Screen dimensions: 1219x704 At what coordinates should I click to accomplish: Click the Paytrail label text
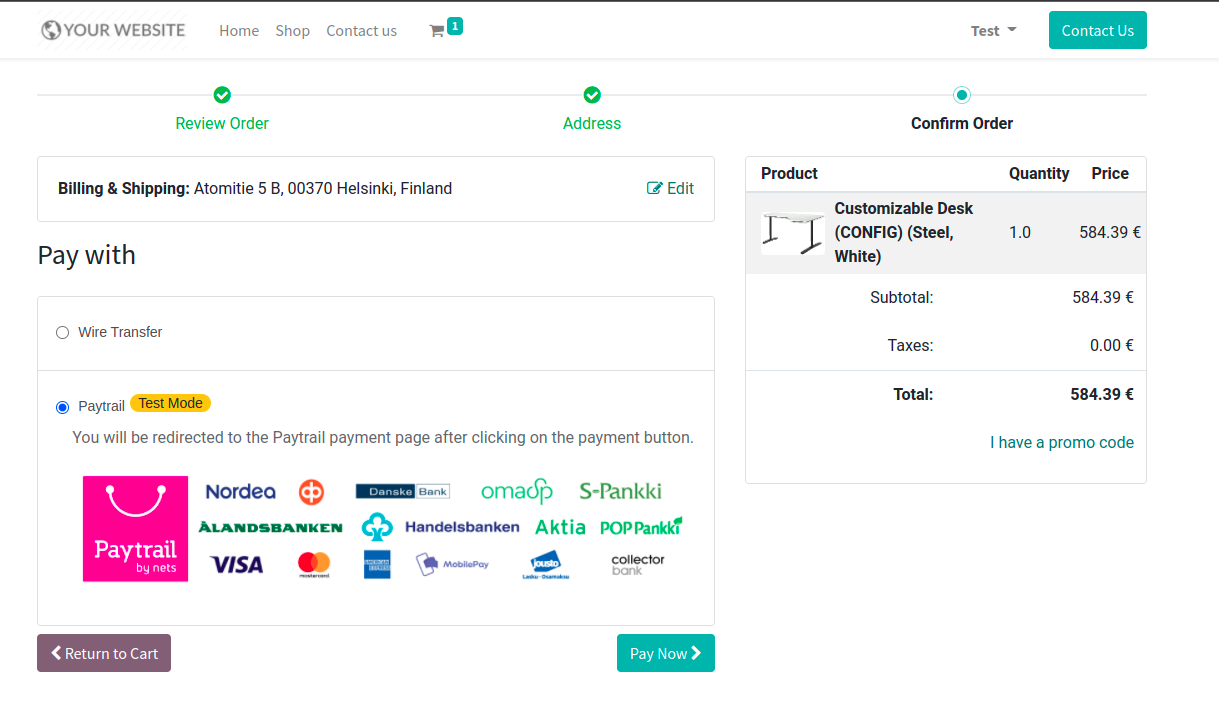click(x=101, y=406)
